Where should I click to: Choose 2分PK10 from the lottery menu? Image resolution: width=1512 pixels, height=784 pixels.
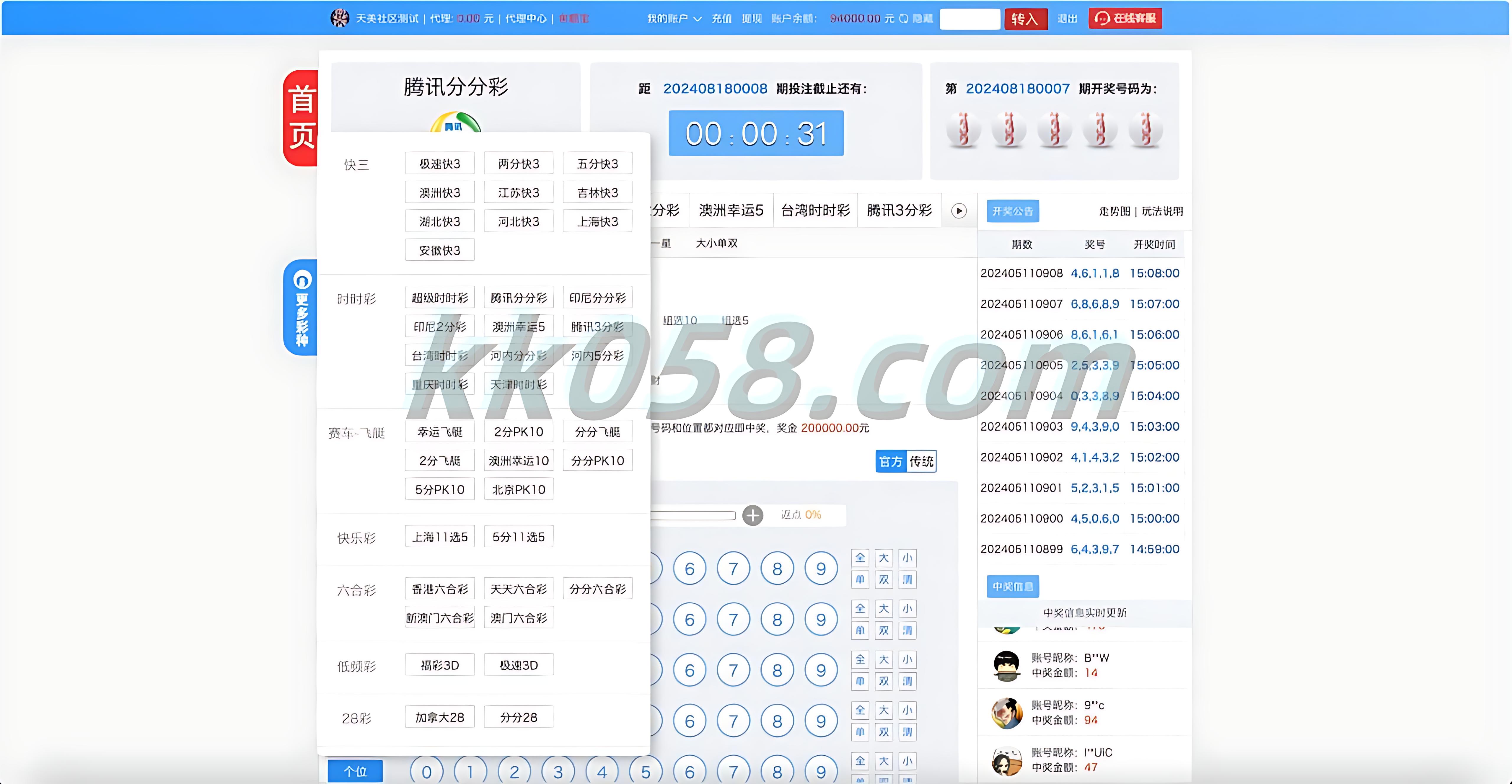[x=518, y=431]
